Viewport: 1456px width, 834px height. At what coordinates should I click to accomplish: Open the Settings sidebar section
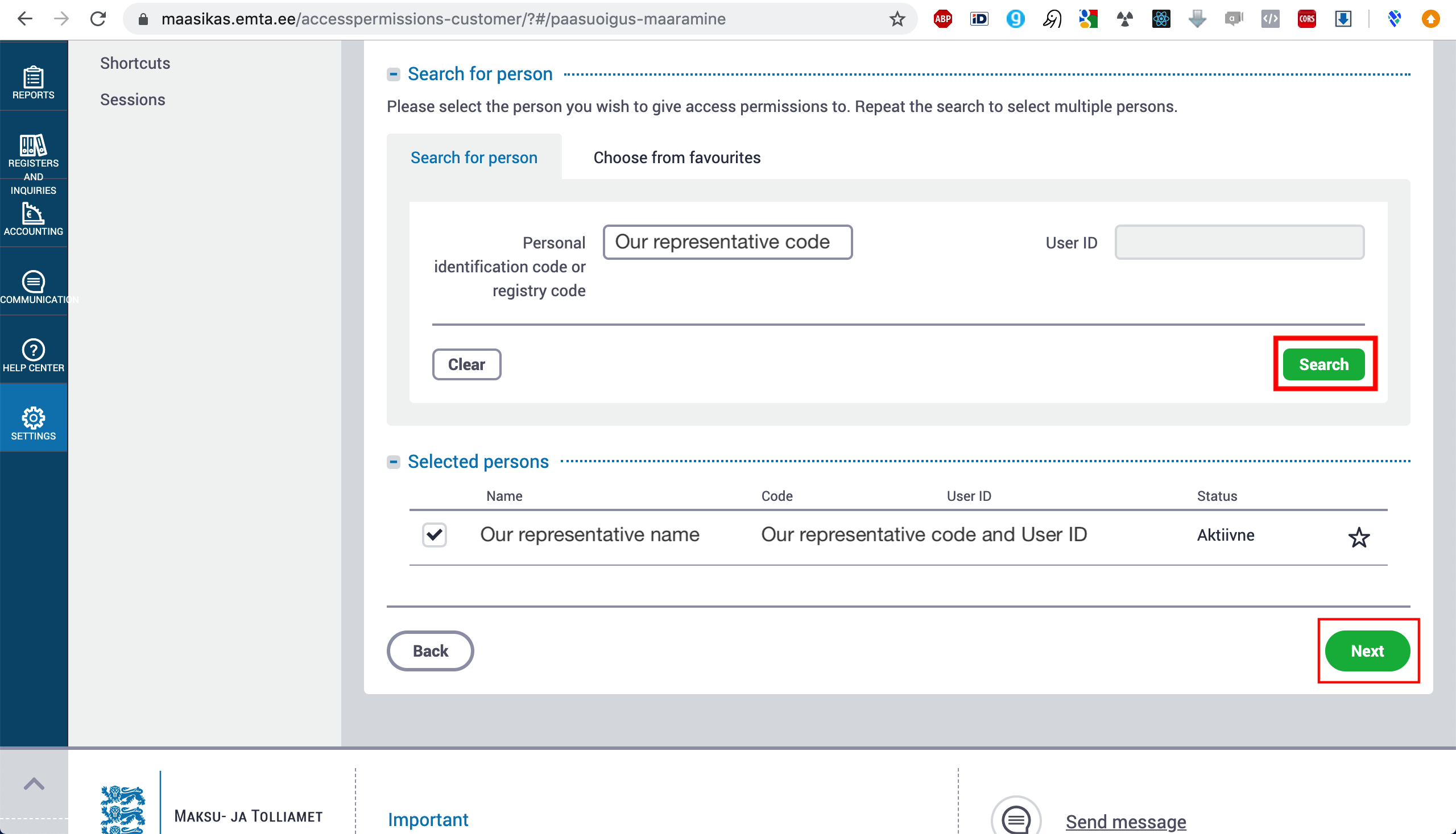click(x=33, y=424)
